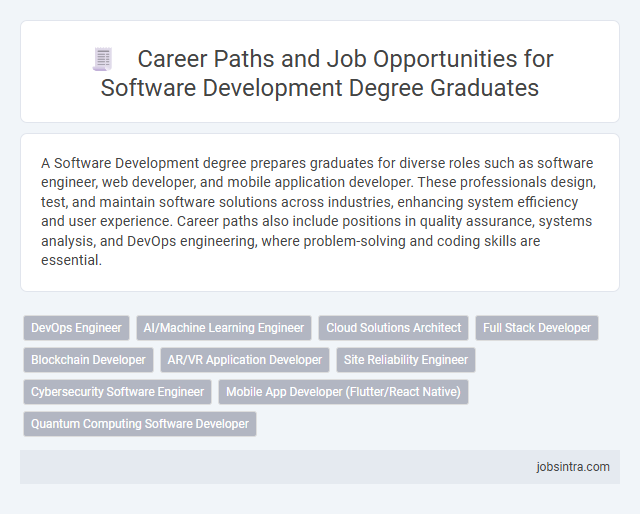The image size is (640, 514).
Task: Choose the Full Stack Developer tag
Action: pos(537,328)
